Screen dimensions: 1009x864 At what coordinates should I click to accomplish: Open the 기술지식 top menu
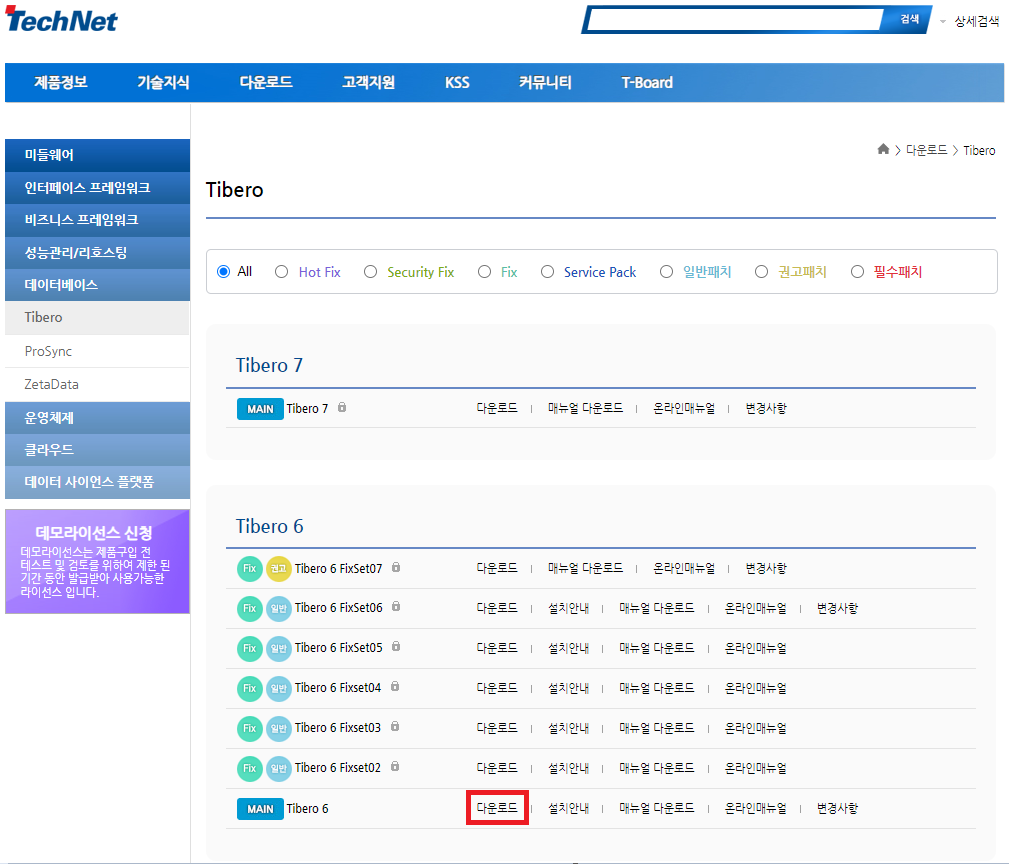[163, 82]
